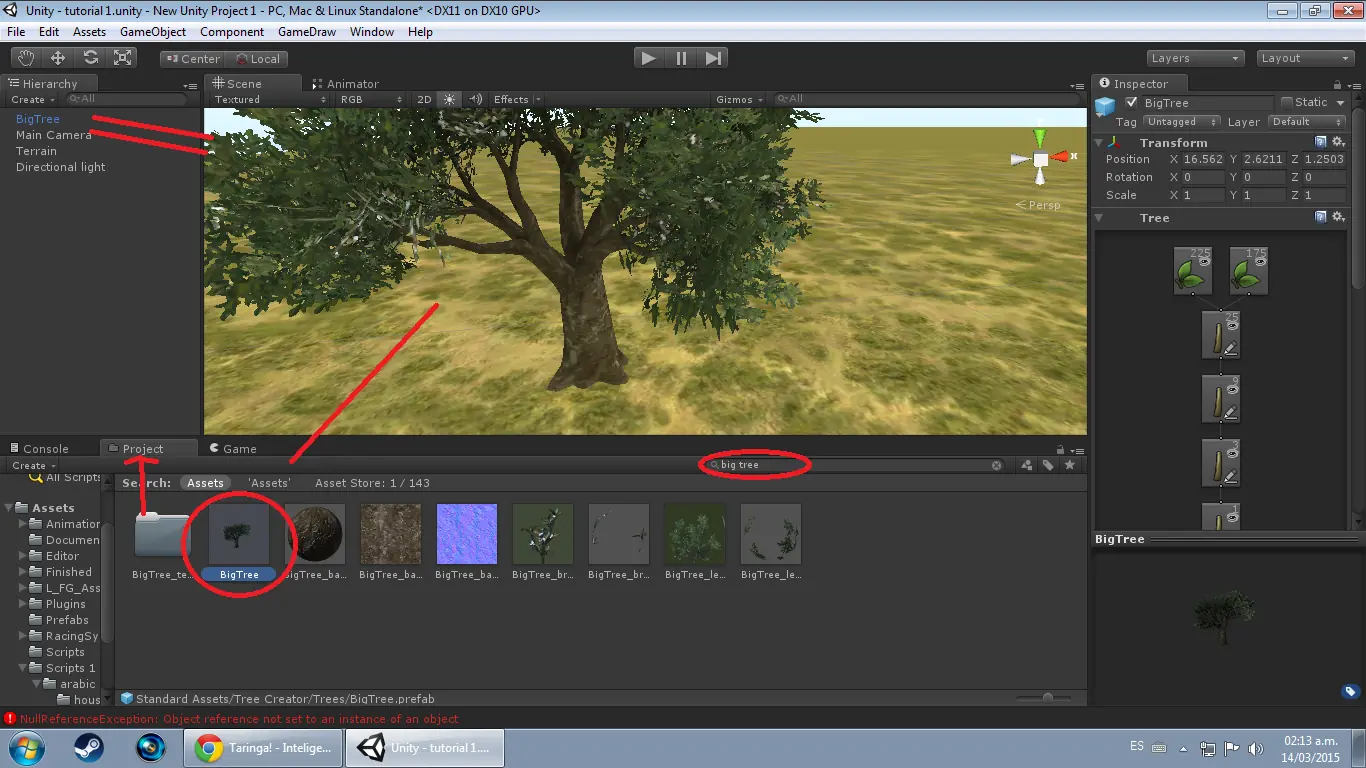Open the GameDraw menu
This screenshot has height=768, width=1366.
pyautogui.click(x=307, y=31)
